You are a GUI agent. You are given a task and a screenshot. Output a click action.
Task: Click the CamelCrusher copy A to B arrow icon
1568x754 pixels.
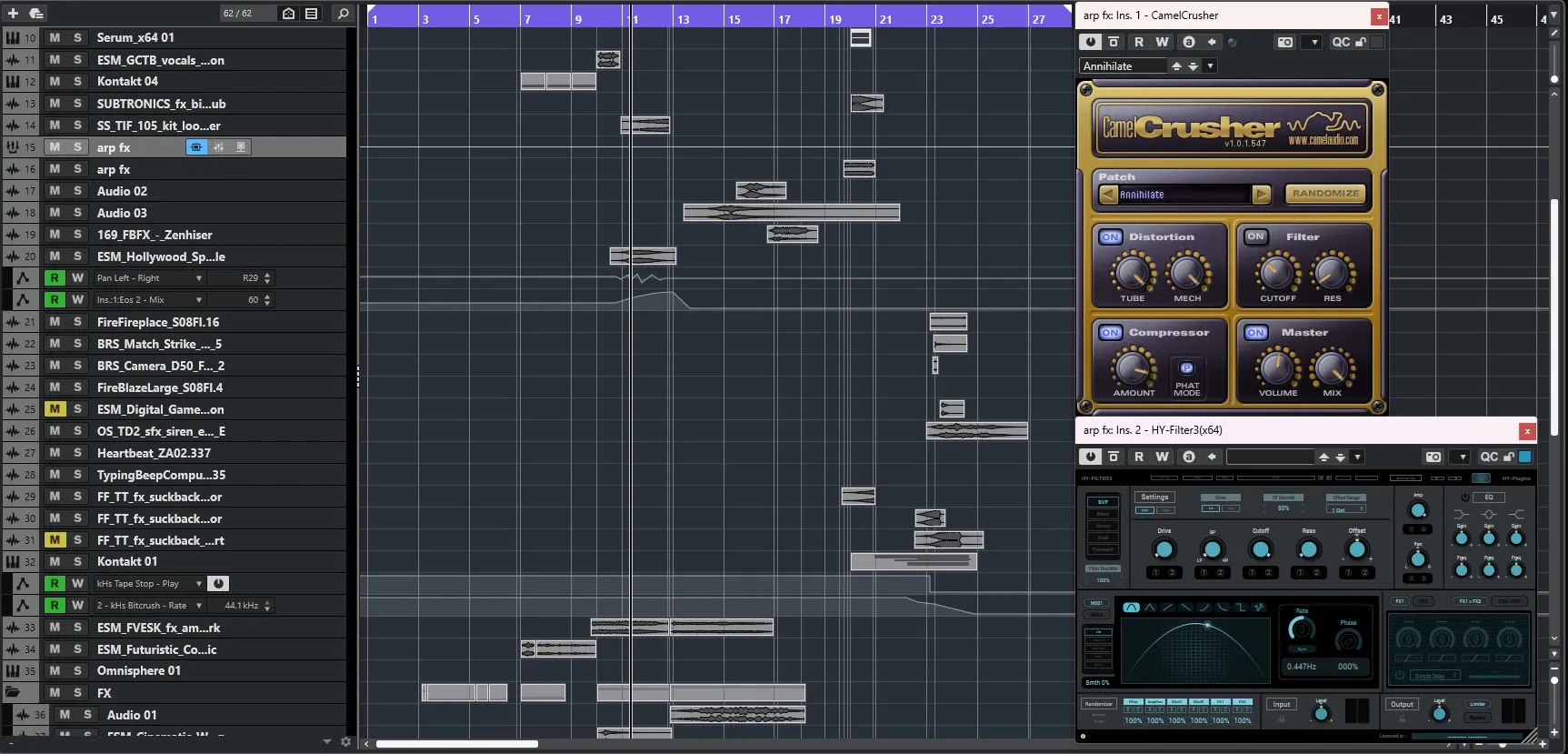tap(1212, 42)
